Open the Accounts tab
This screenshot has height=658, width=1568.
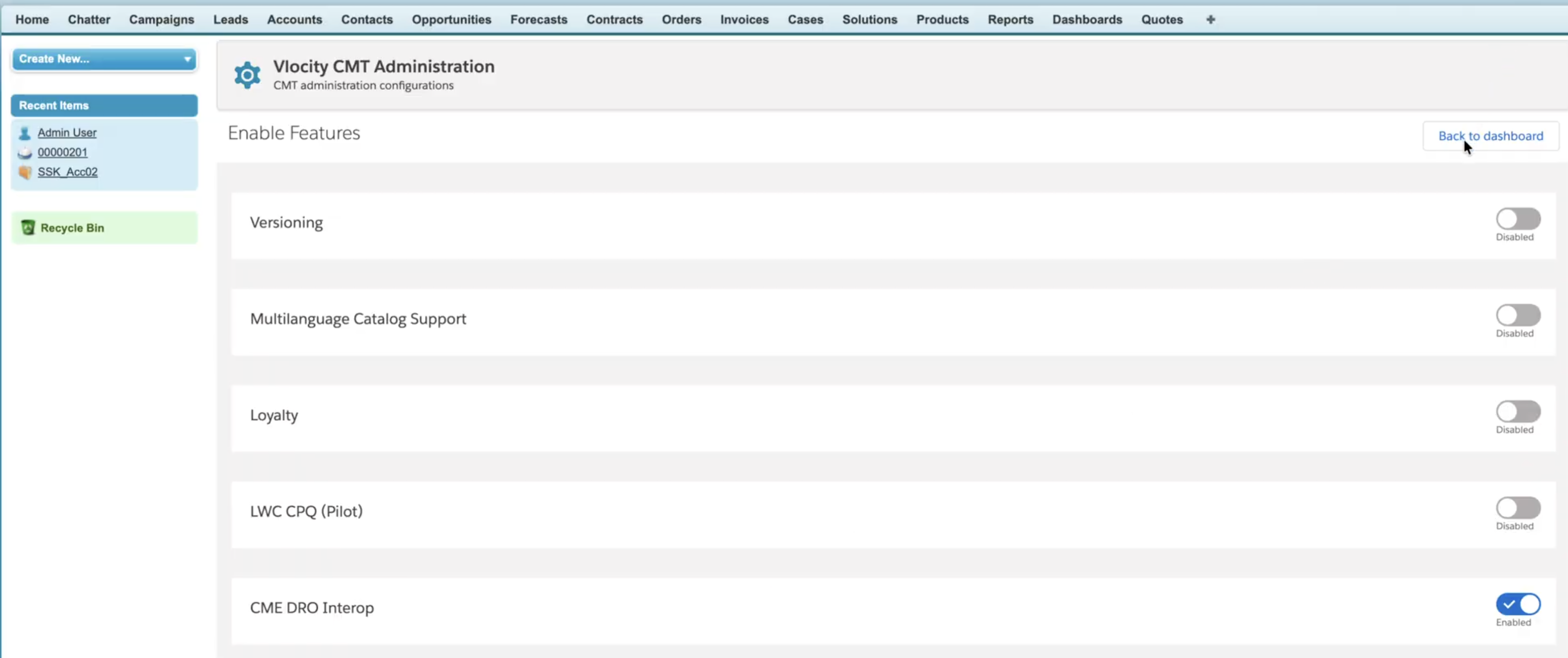coord(294,20)
